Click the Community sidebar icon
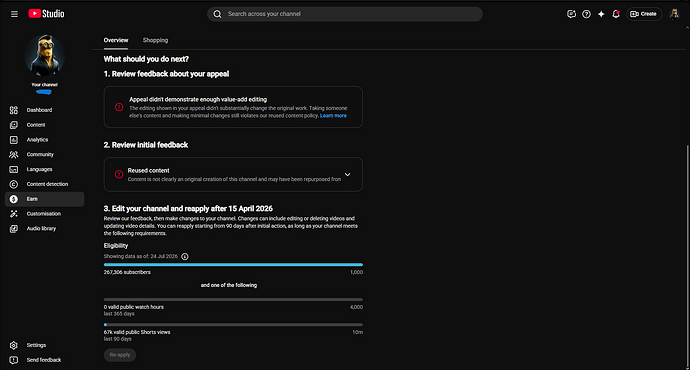Viewport: 690px width, 370px height. (x=14, y=154)
